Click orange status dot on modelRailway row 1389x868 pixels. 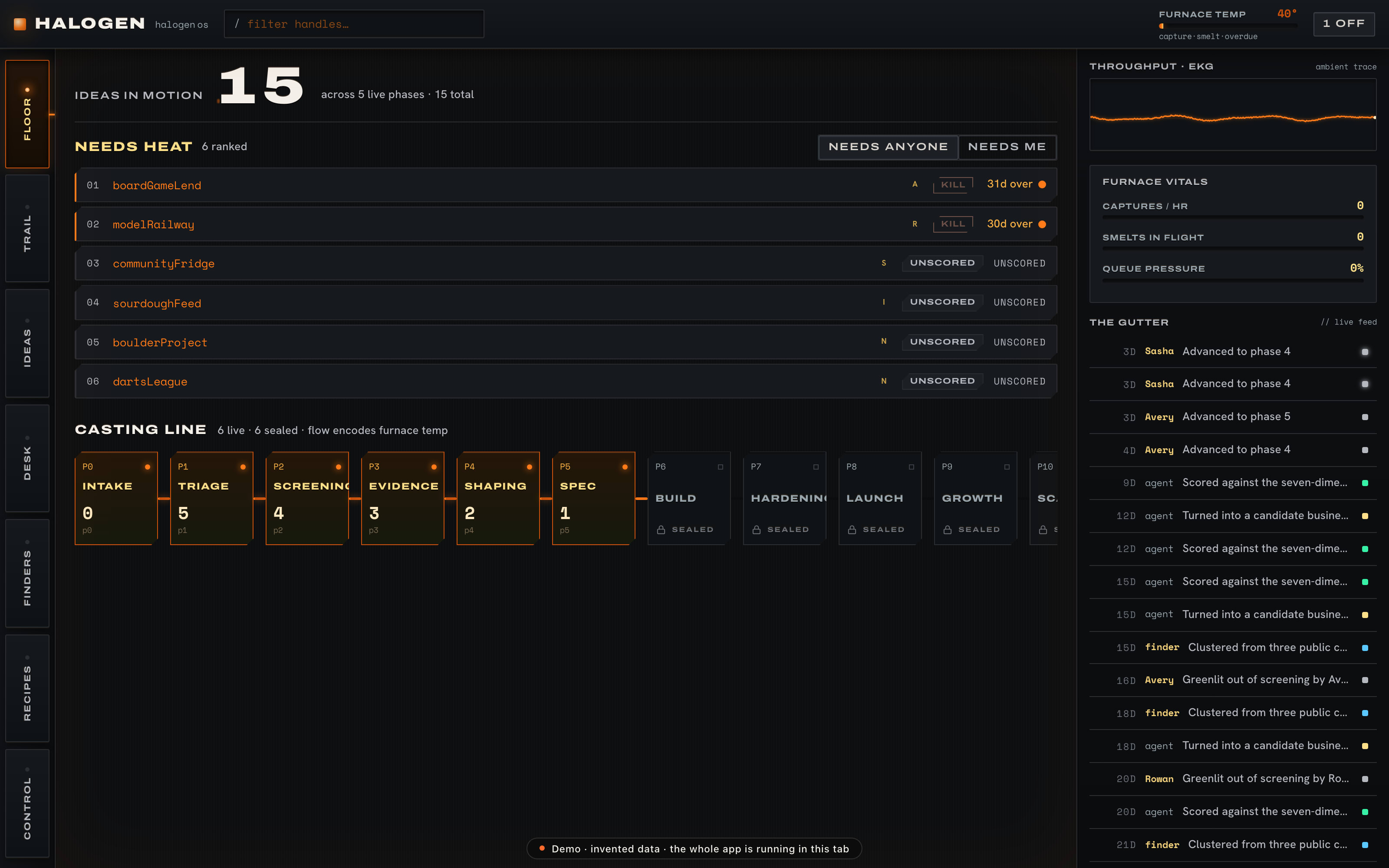coord(1042,224)
